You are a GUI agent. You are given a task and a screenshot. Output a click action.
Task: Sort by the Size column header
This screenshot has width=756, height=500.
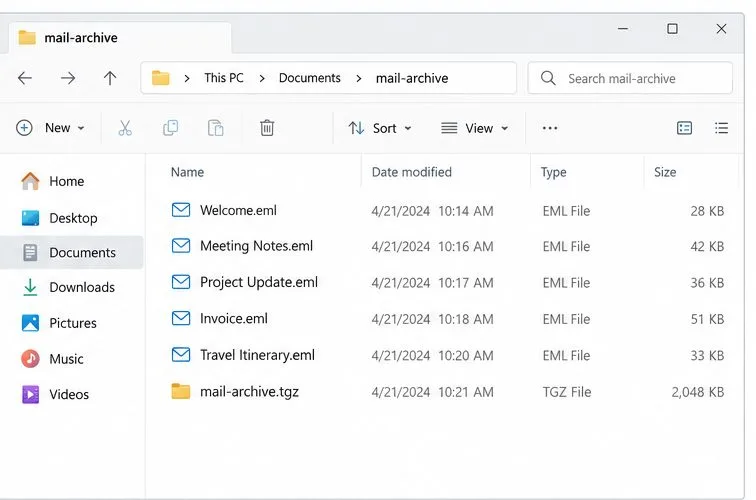(665, 172)
